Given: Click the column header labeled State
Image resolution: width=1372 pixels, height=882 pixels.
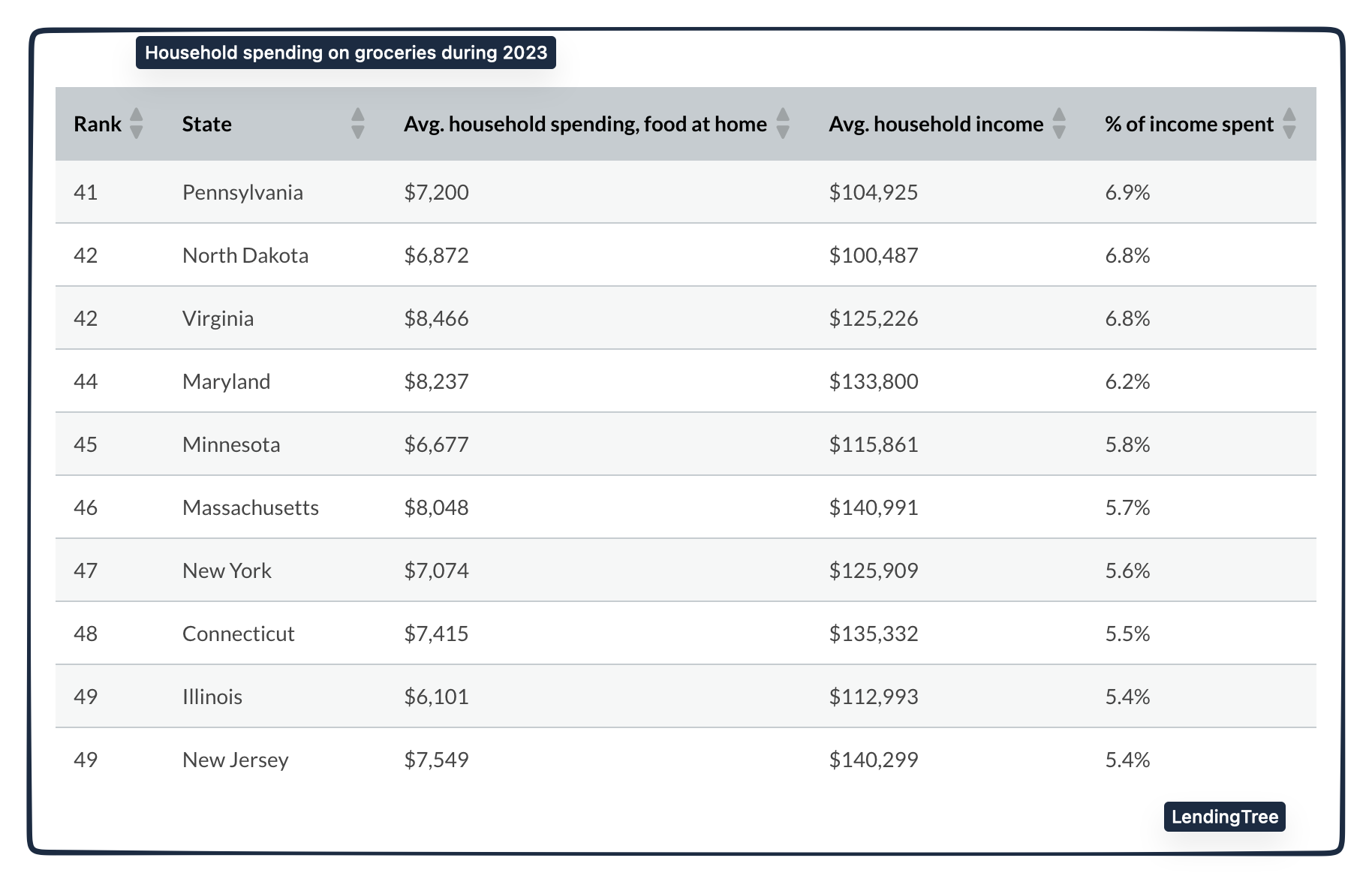Looking at the screenshot, I should pyautogui.click(x=206, y=124).
